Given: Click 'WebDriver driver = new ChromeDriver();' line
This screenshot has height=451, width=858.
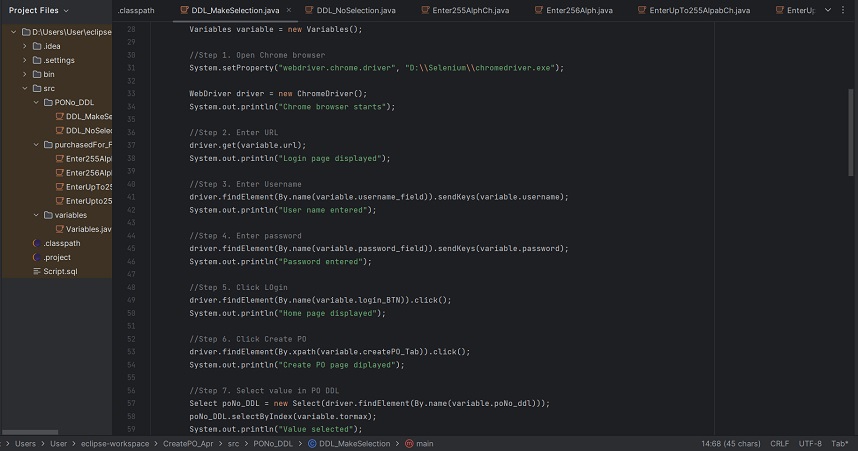Looking at the screenshot, I should pyautogui.click(x=278, y=94).
